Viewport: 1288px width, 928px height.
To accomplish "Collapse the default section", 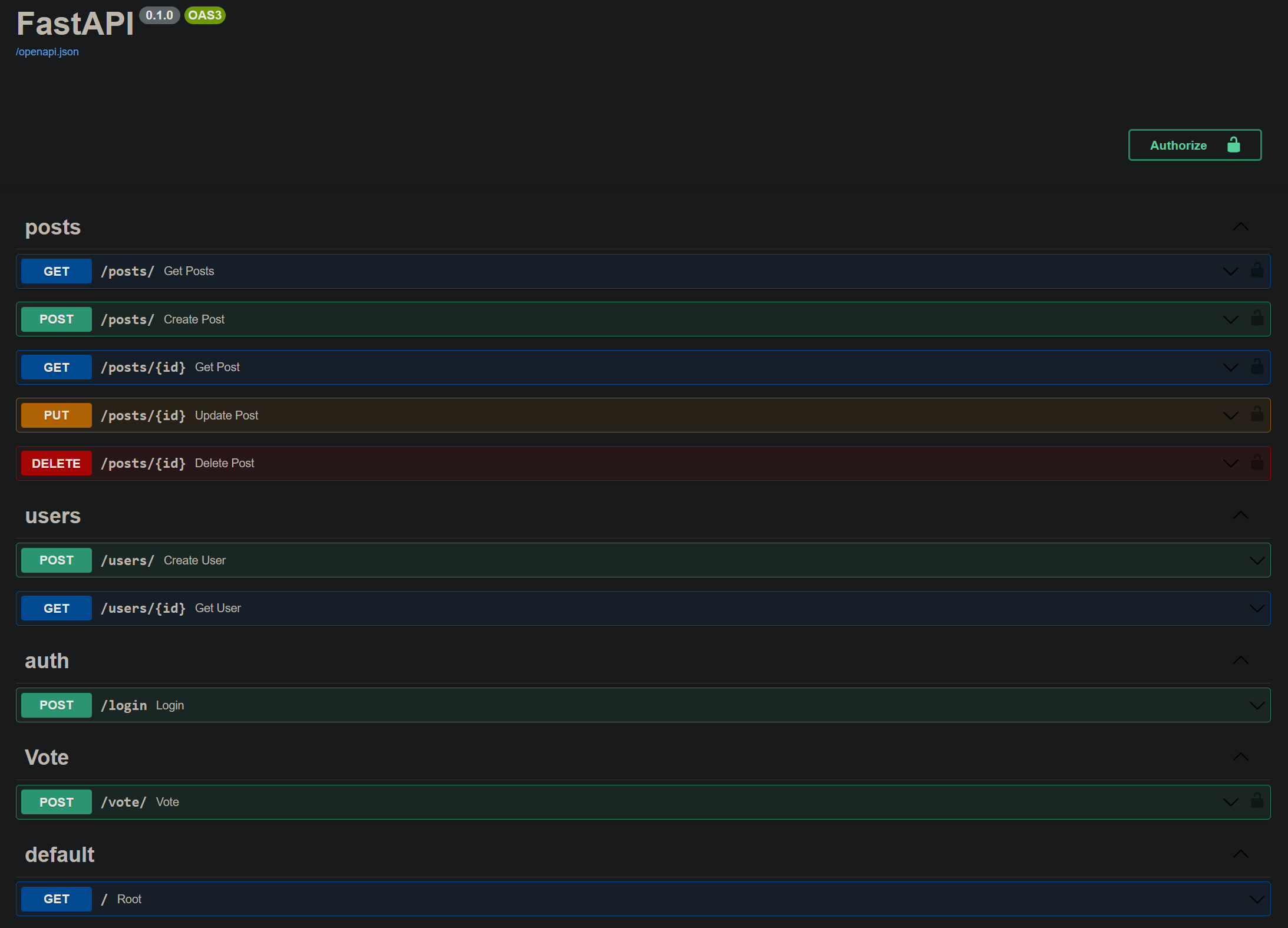I will [1240, 854].
